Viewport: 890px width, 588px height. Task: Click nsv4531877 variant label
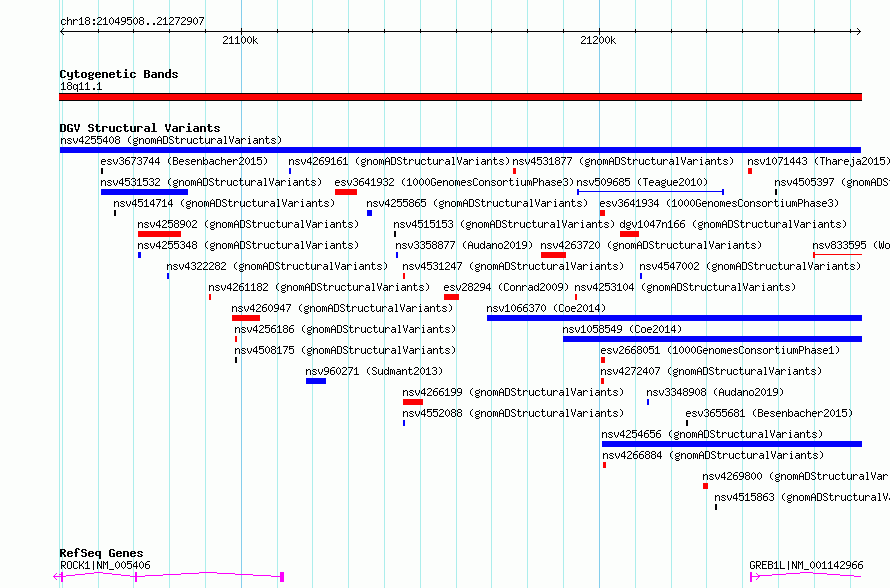point(623,161)
